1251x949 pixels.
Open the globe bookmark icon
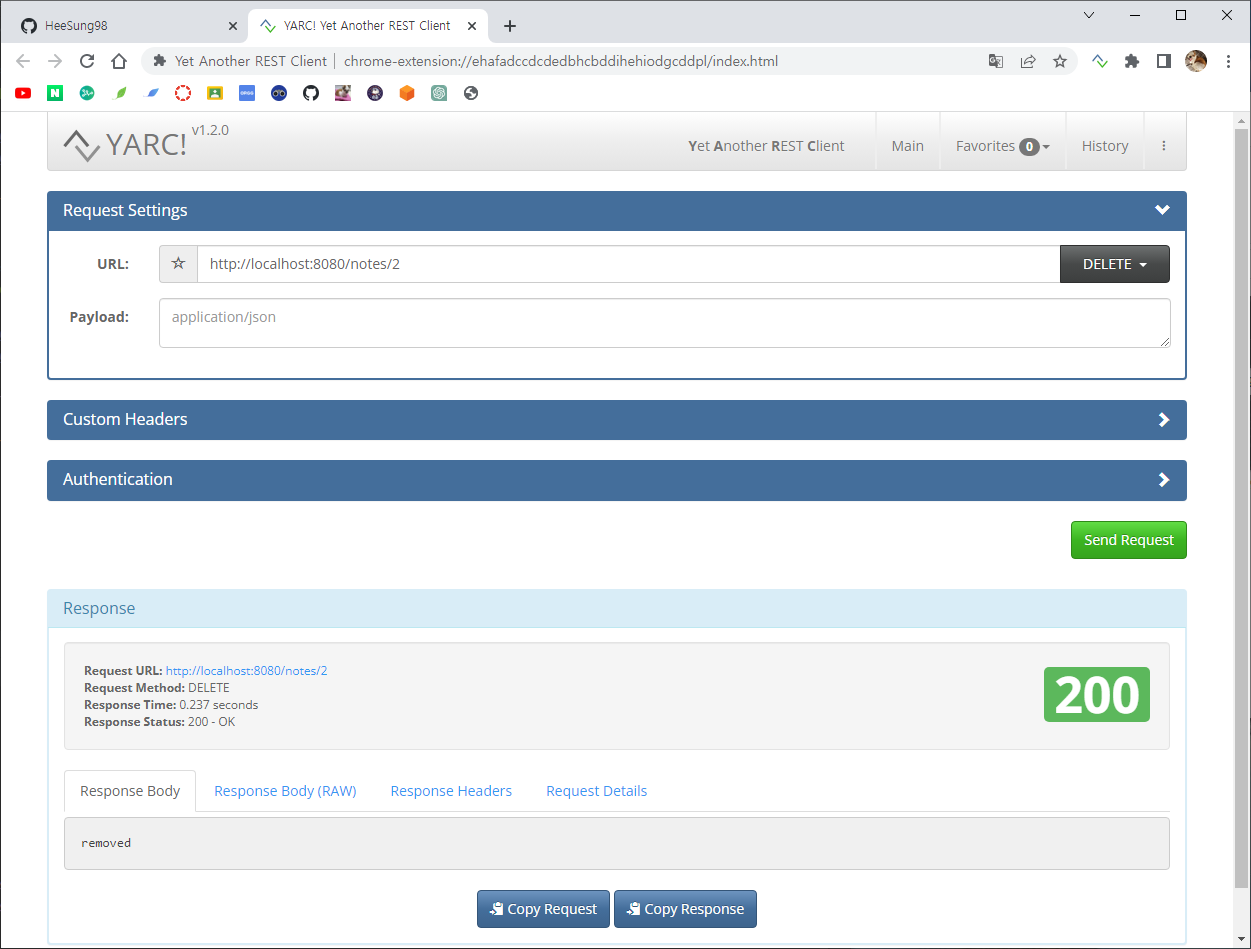[x=471, y=93]
